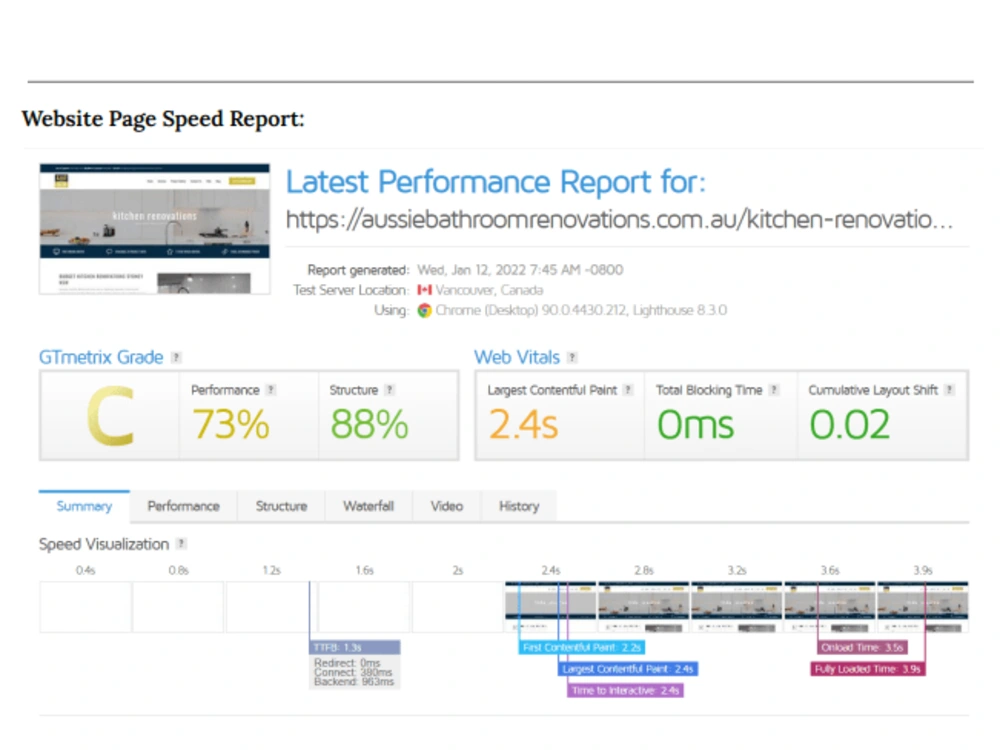Click the 73% Performance score
The height and width of the screenshot is (750, 1000).
coord(230,425)
